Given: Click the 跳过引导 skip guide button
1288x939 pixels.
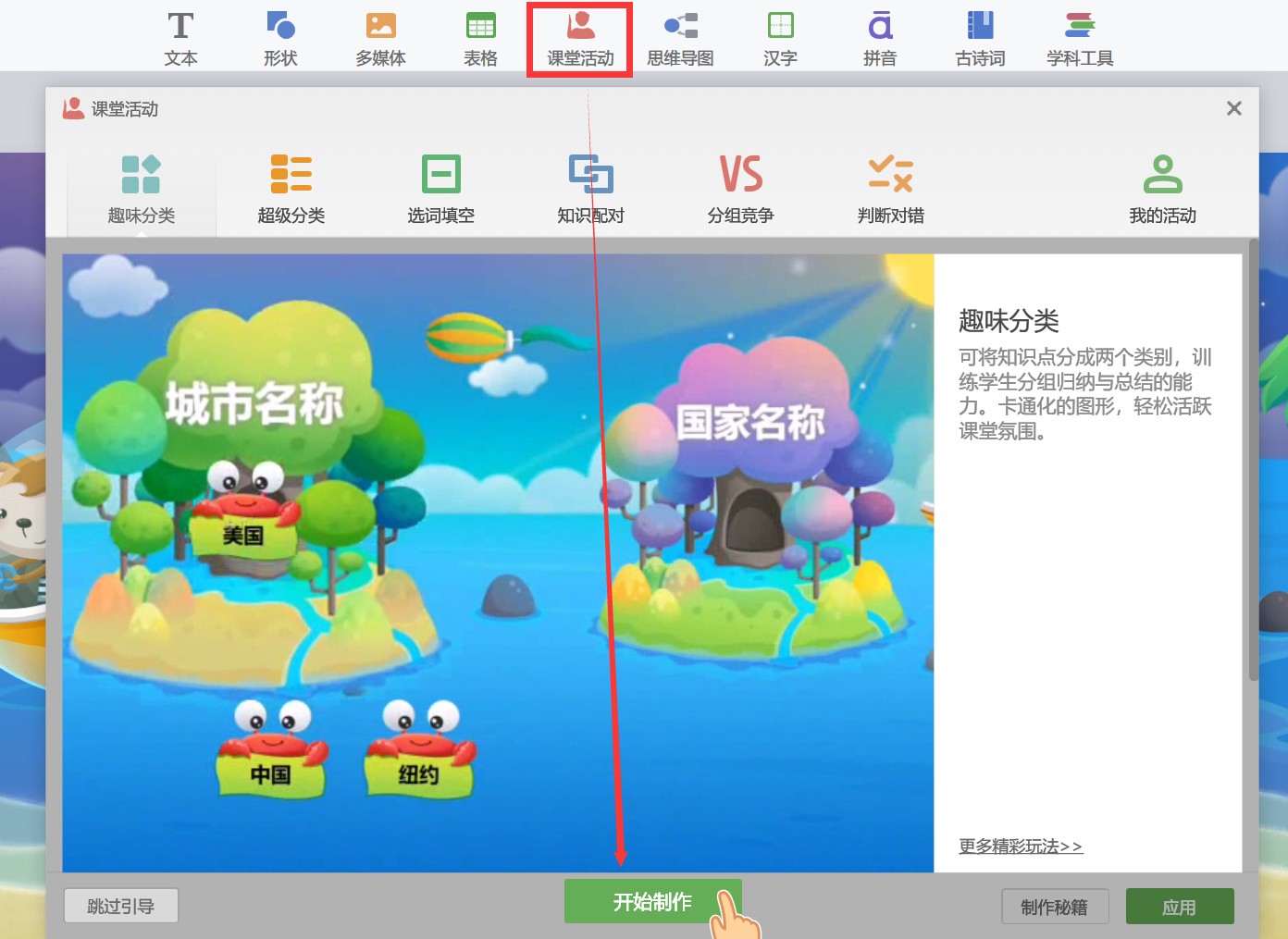Looking at the screenshot, I should (x=121, y=906).
